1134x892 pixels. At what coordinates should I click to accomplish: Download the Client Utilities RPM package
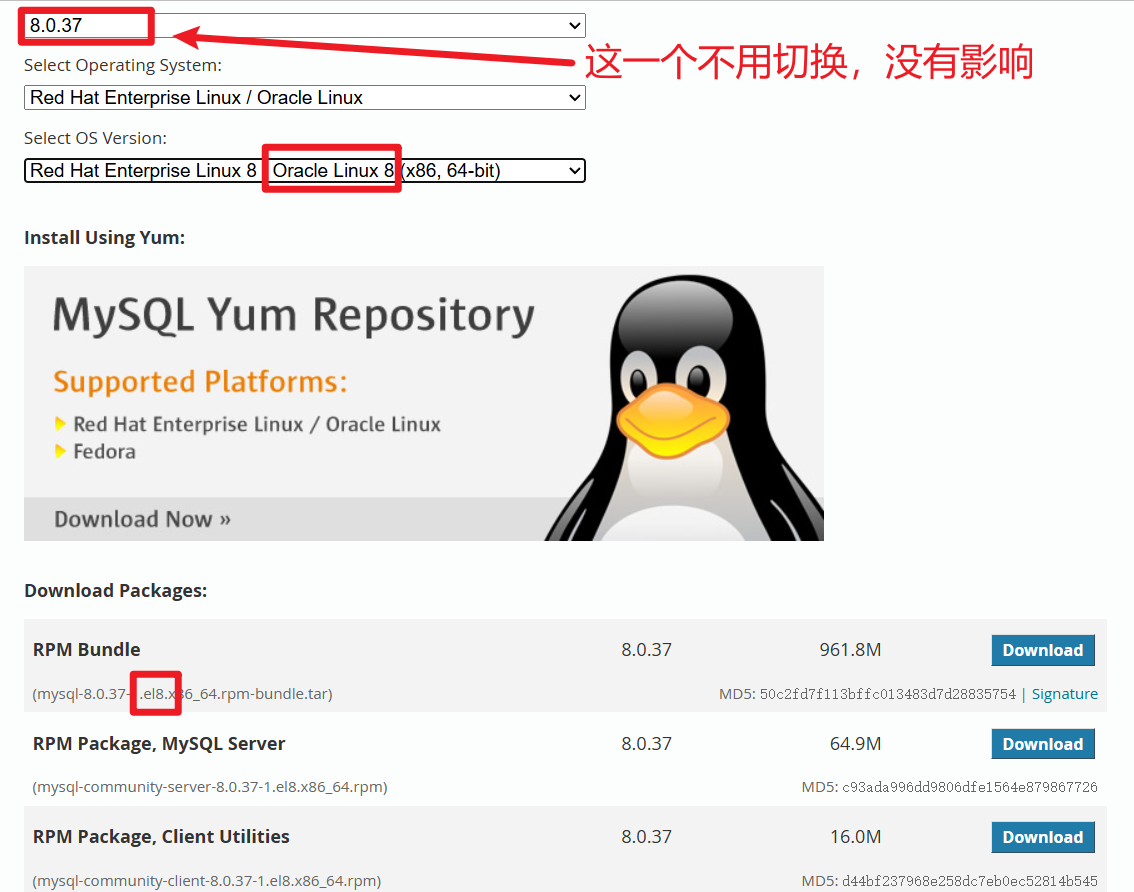(1043, 837)
